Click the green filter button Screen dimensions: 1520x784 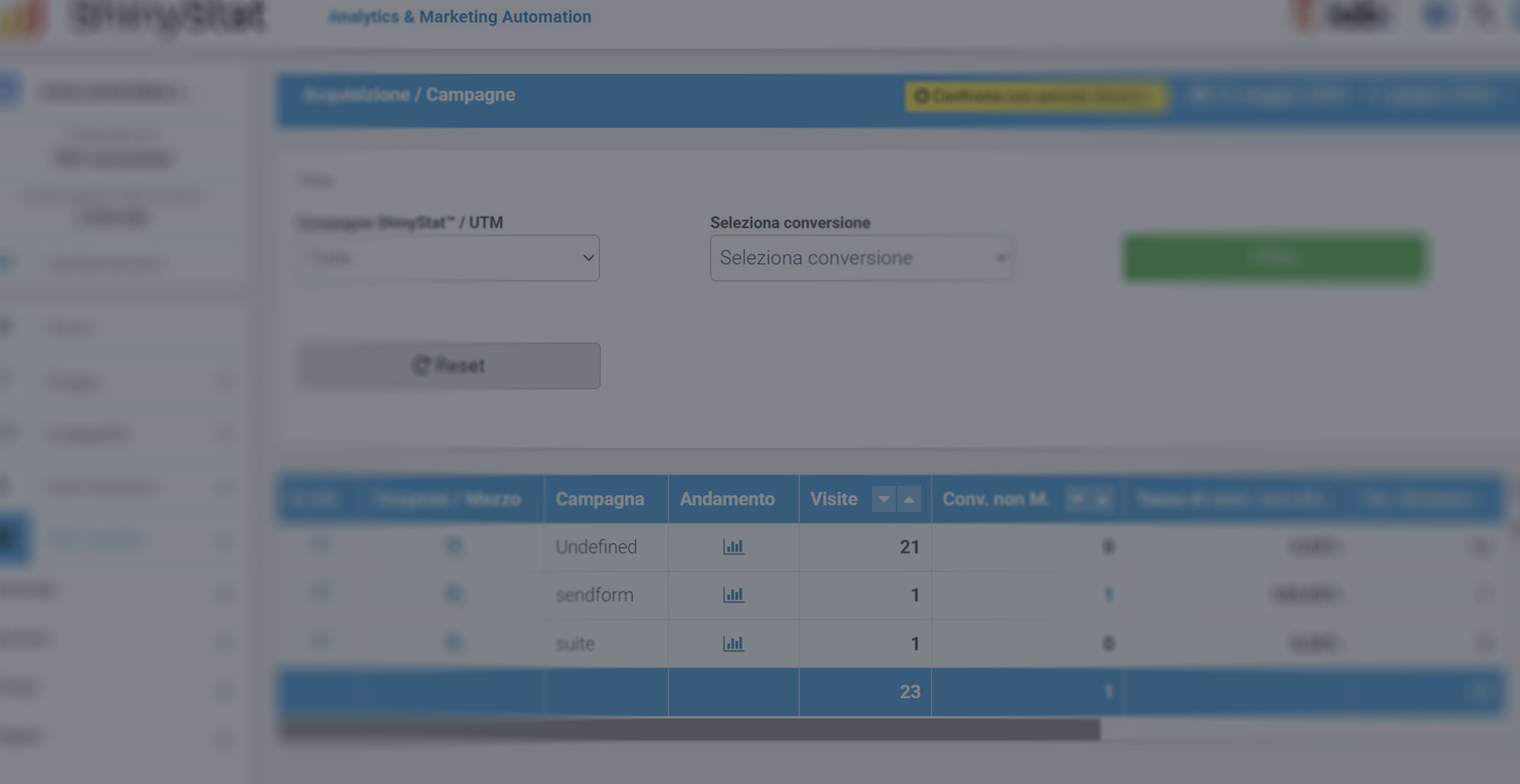click(x=1275, y=258)
